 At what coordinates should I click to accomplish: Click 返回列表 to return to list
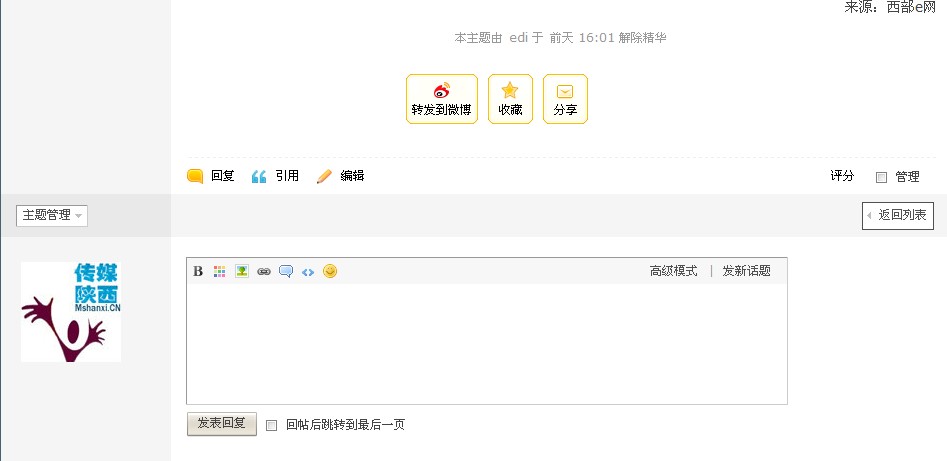pyautogui.click(x=897, y=216)
